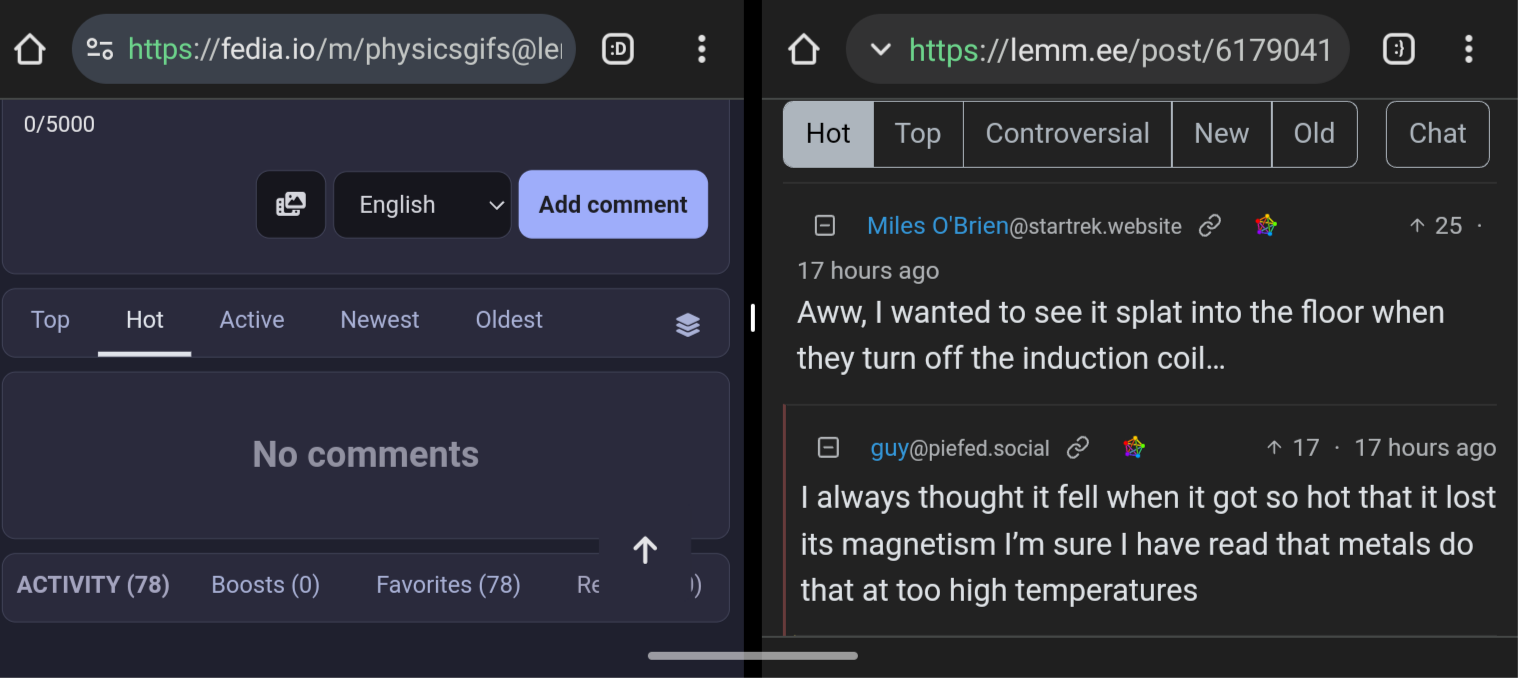Open the right browser's three-dot menu
The image size is (1518, 678).
click(1468, 49)
